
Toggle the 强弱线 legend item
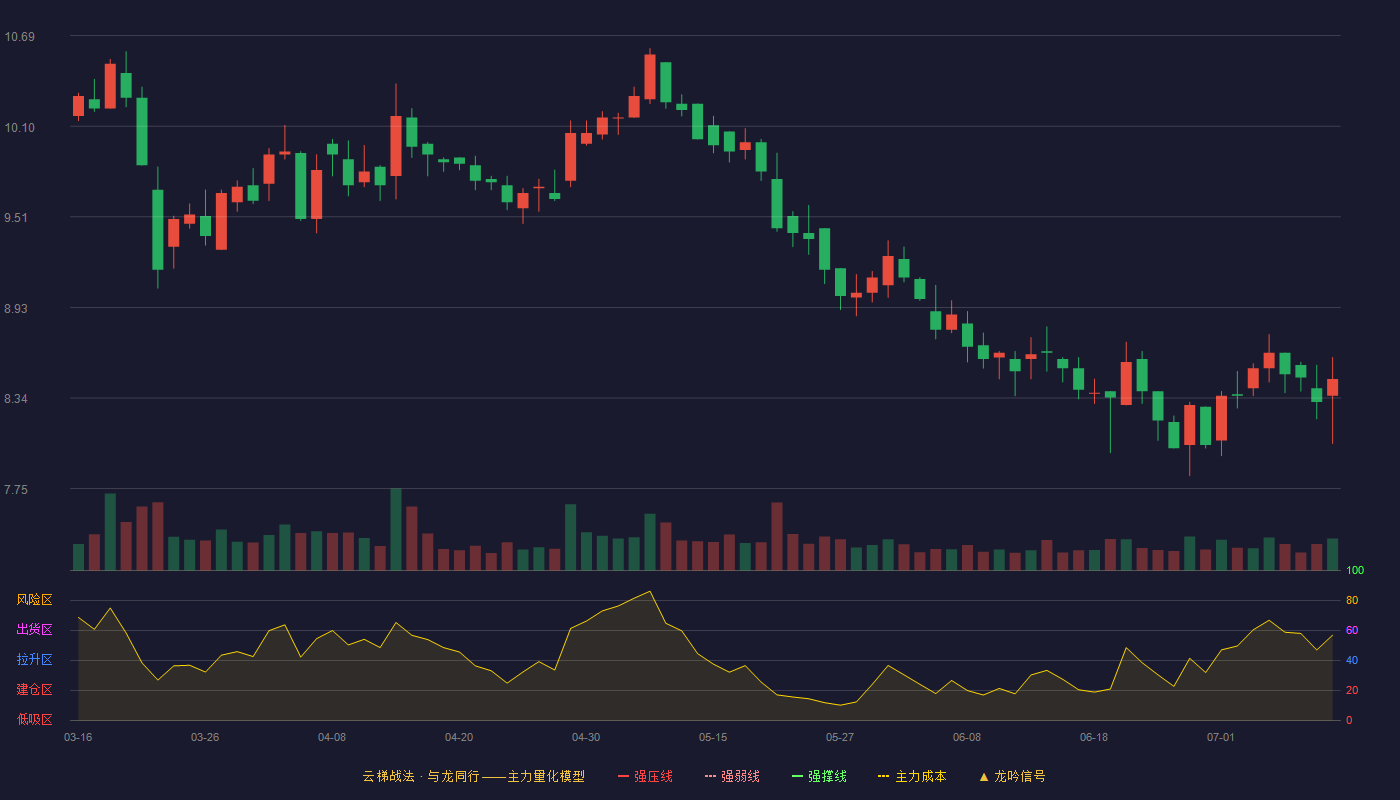click(x=732, y=776)
